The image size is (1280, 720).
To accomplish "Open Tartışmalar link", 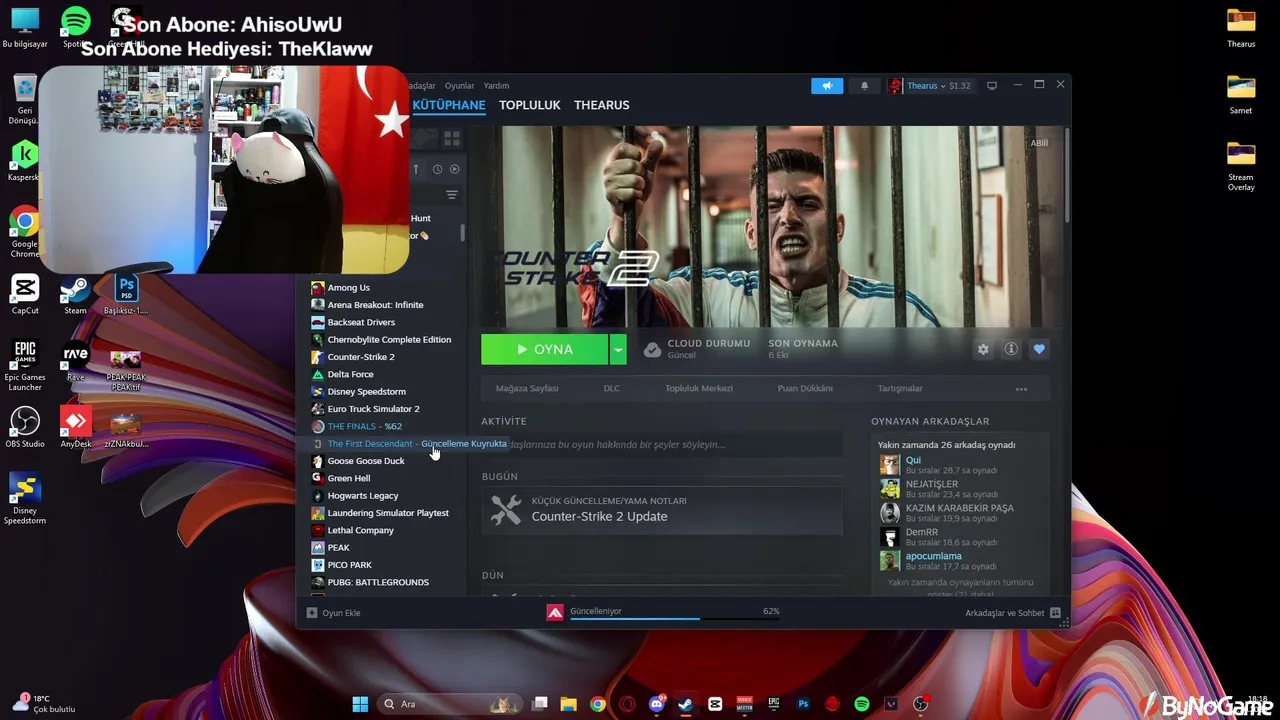I will tap(900, 388).
